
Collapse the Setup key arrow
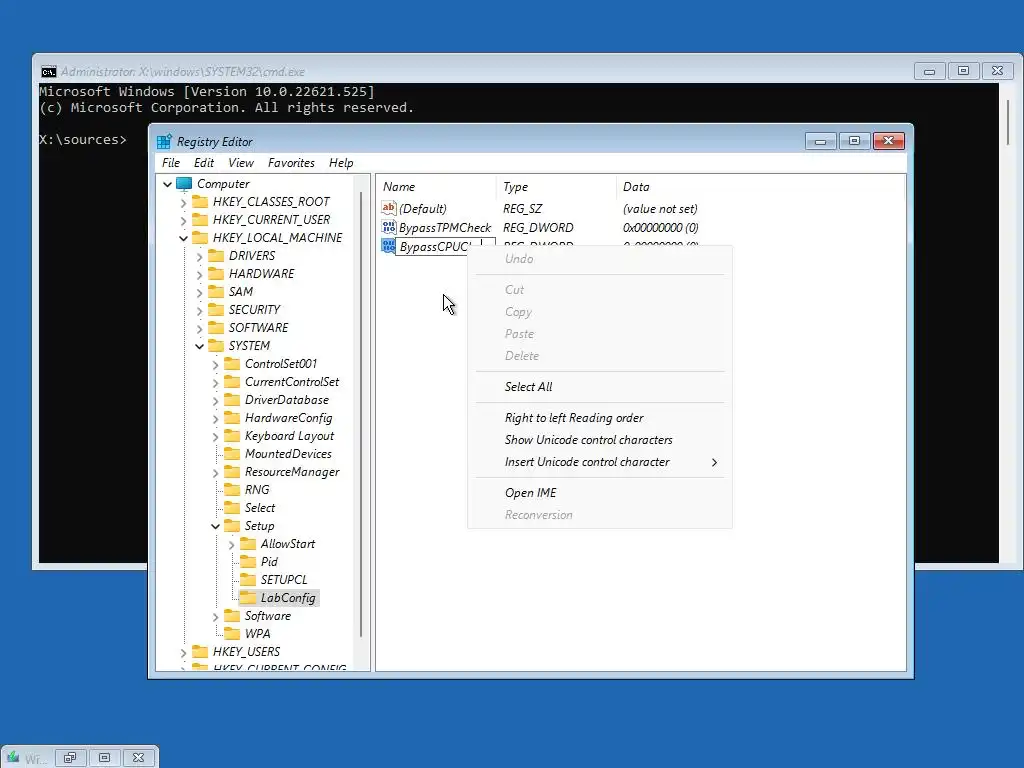(215, 526)
